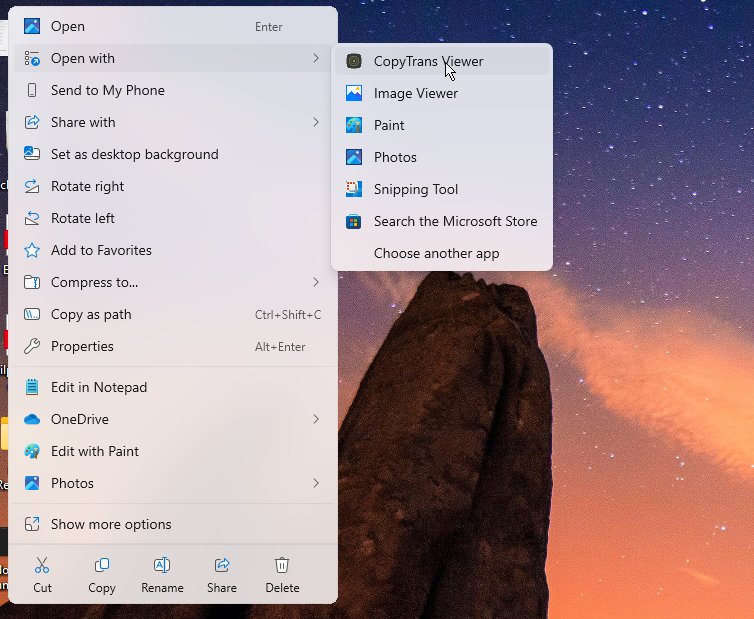This screenshot has height=619, width=754.
Task: Click the Add to Favorites star icon
Action: (32, 250)
